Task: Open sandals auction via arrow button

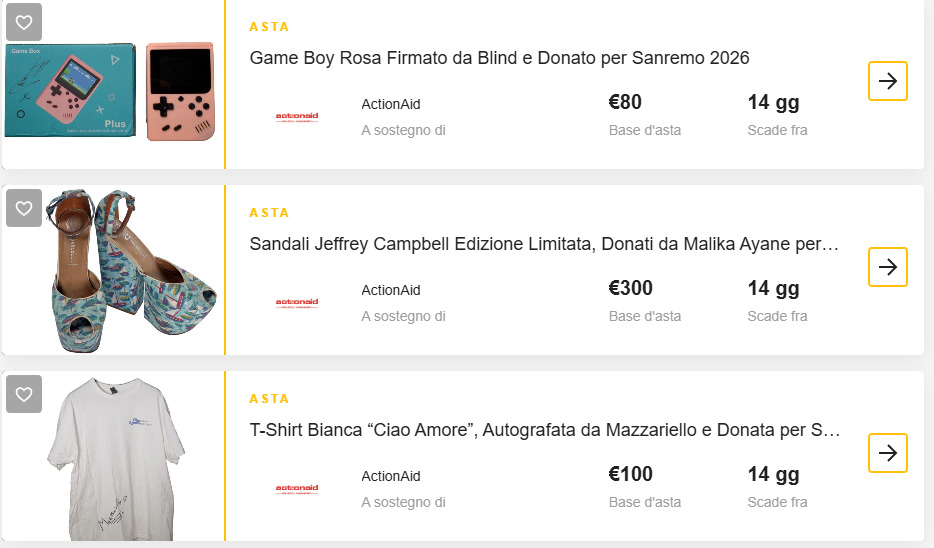Action: 887,267
